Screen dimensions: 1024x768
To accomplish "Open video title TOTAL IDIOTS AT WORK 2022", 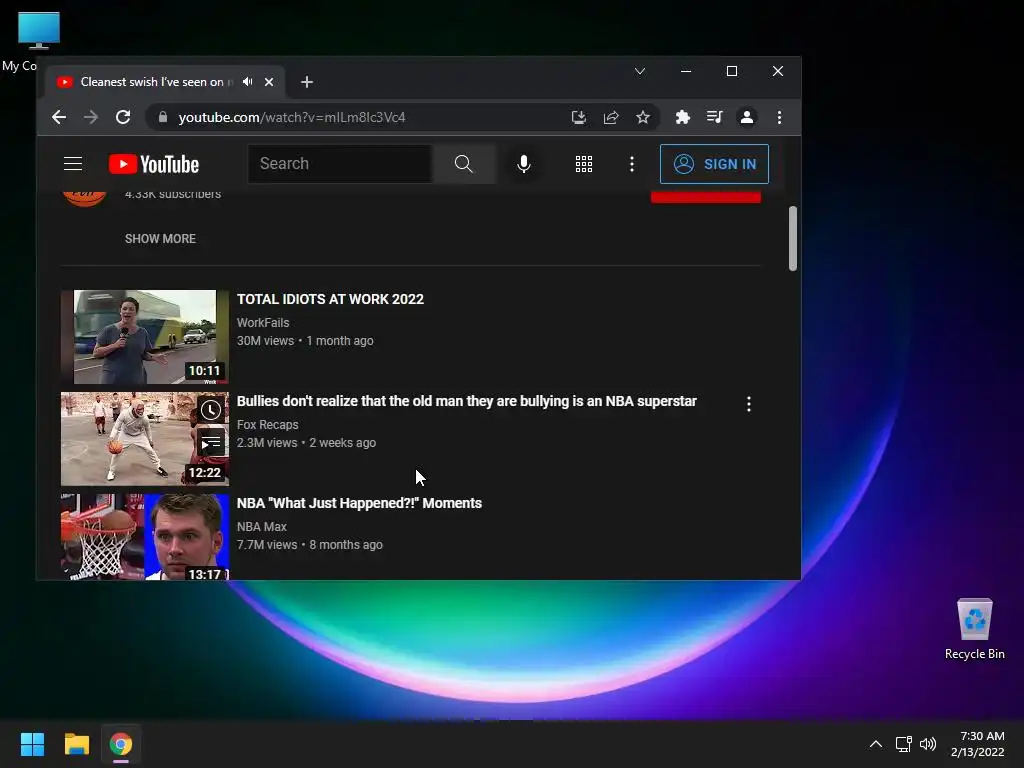I will 330,299.
